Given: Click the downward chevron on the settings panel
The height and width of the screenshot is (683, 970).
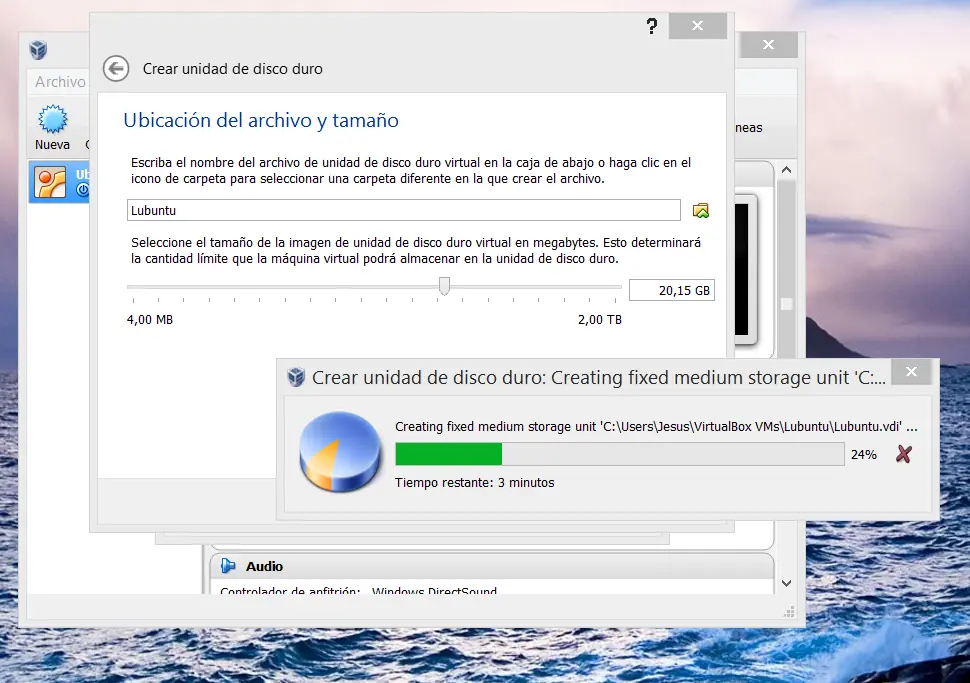Looking at the screenshot, I should tap(786, 582).
